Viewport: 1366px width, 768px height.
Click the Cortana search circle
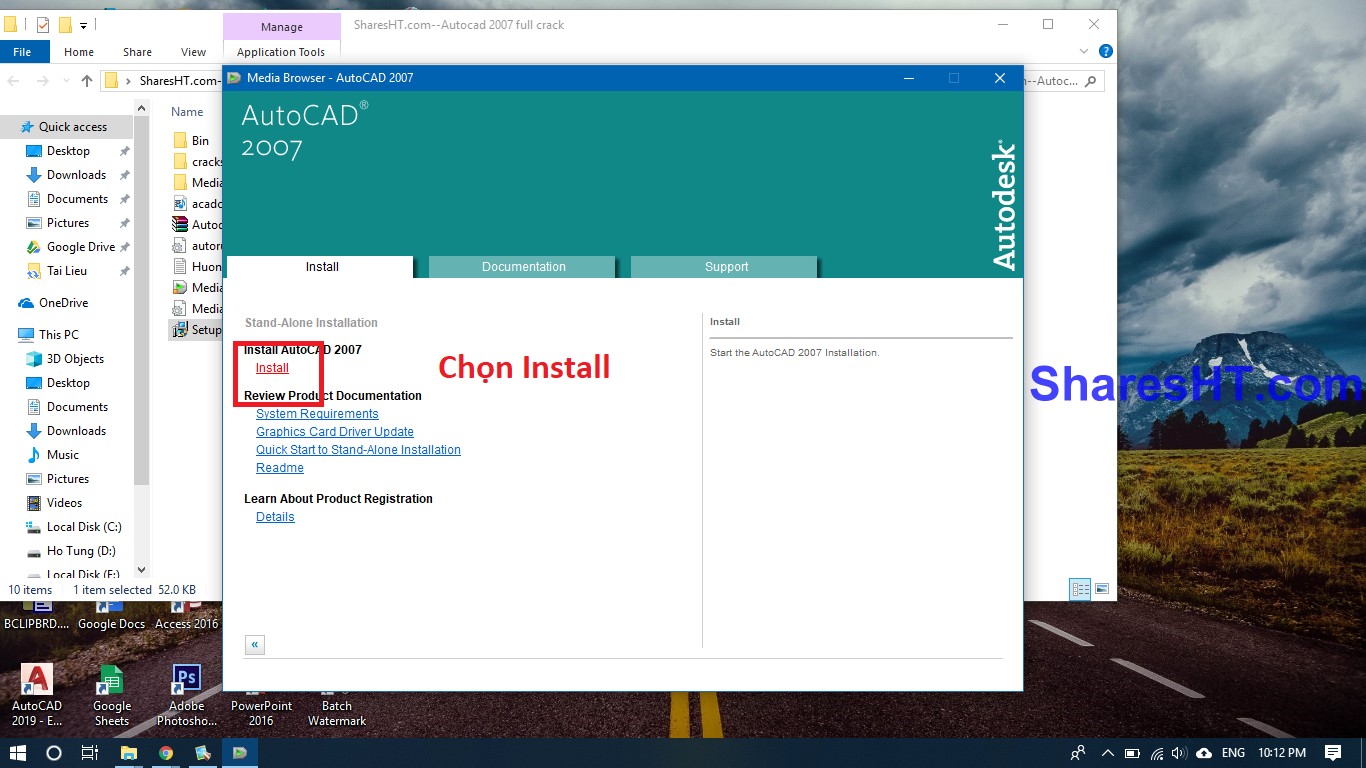tap(54, 753)
